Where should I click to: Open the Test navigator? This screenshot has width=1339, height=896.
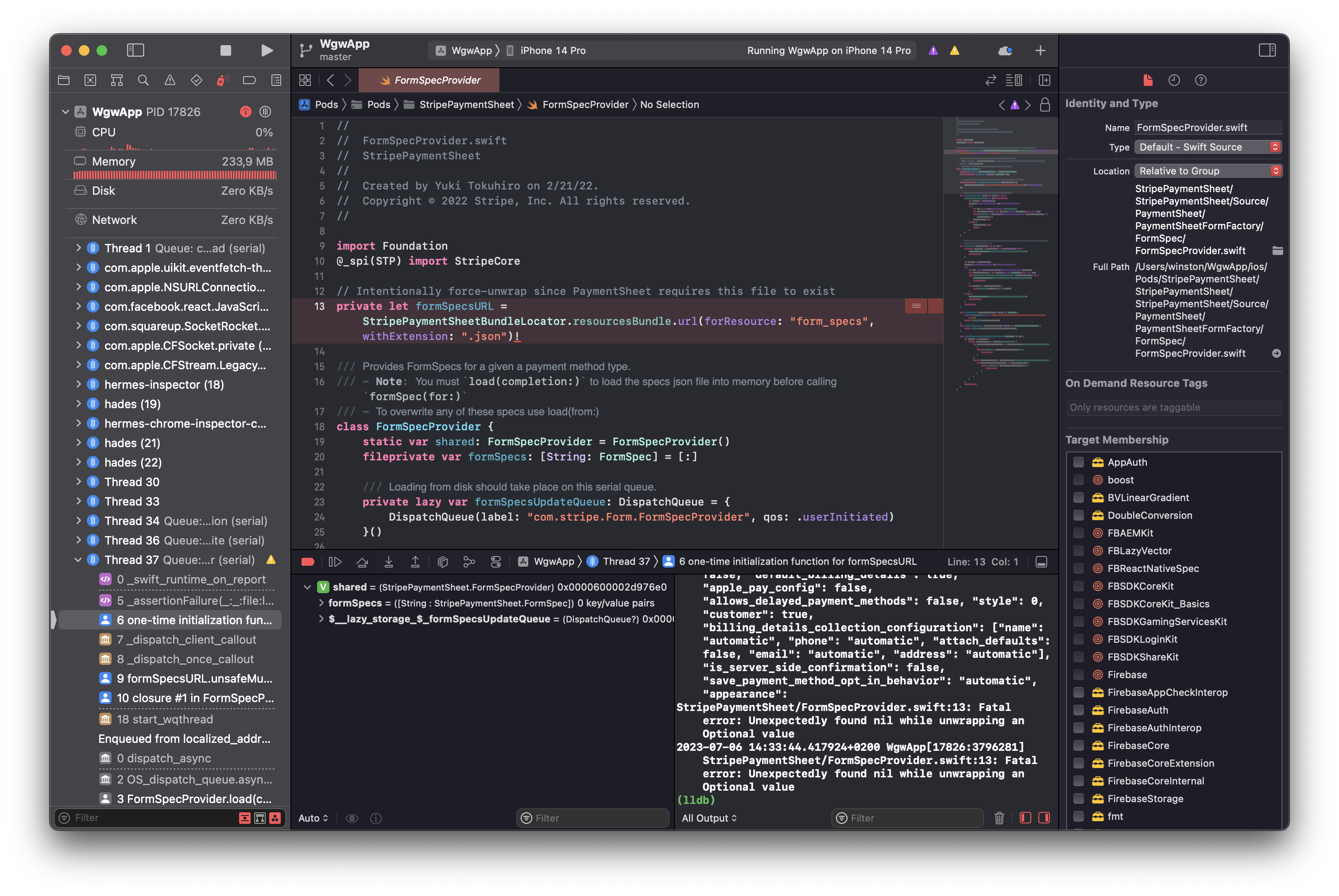(x=196, y=80)
